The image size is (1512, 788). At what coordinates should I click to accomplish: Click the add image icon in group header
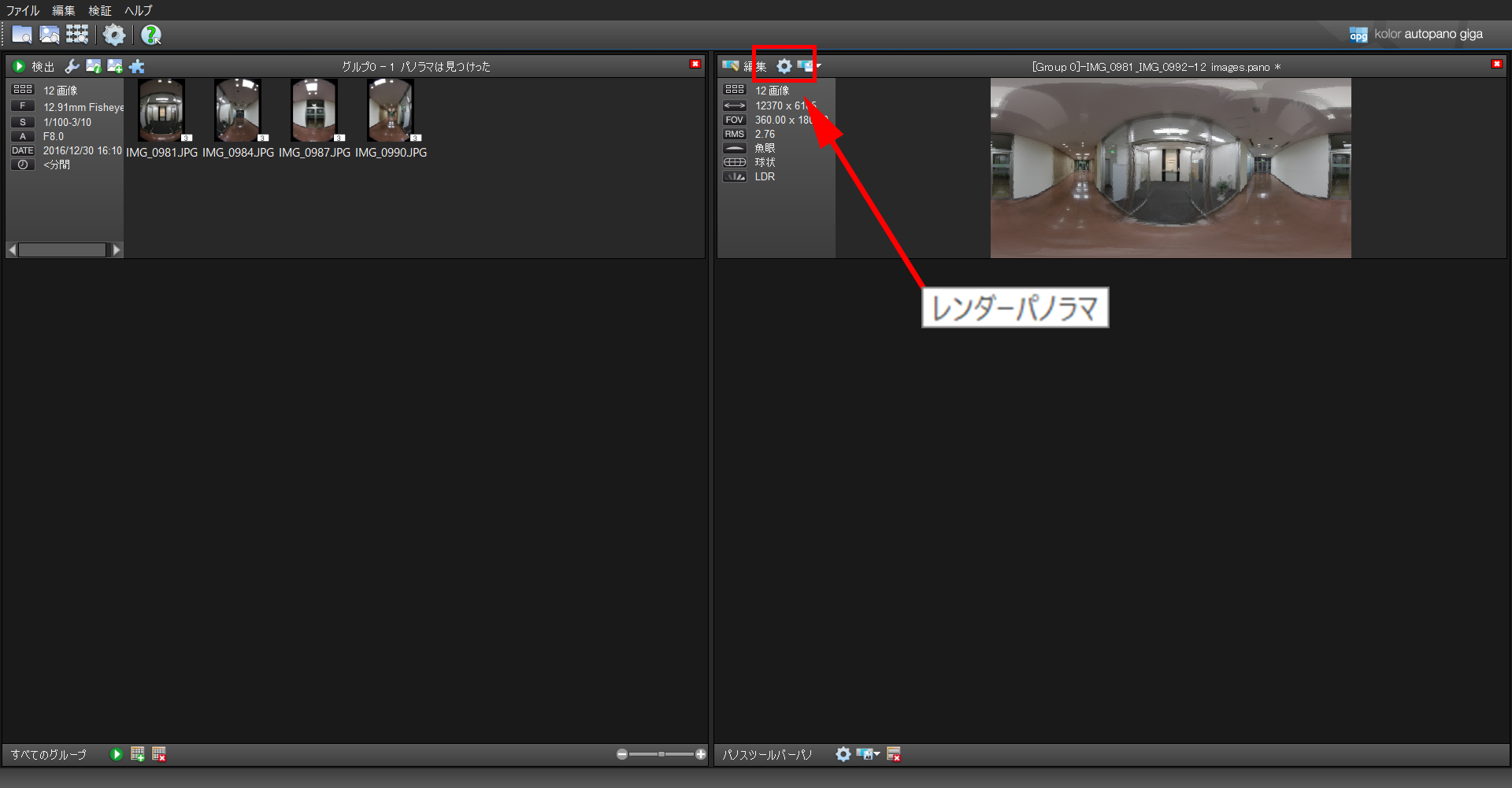(x=115, y=67)
